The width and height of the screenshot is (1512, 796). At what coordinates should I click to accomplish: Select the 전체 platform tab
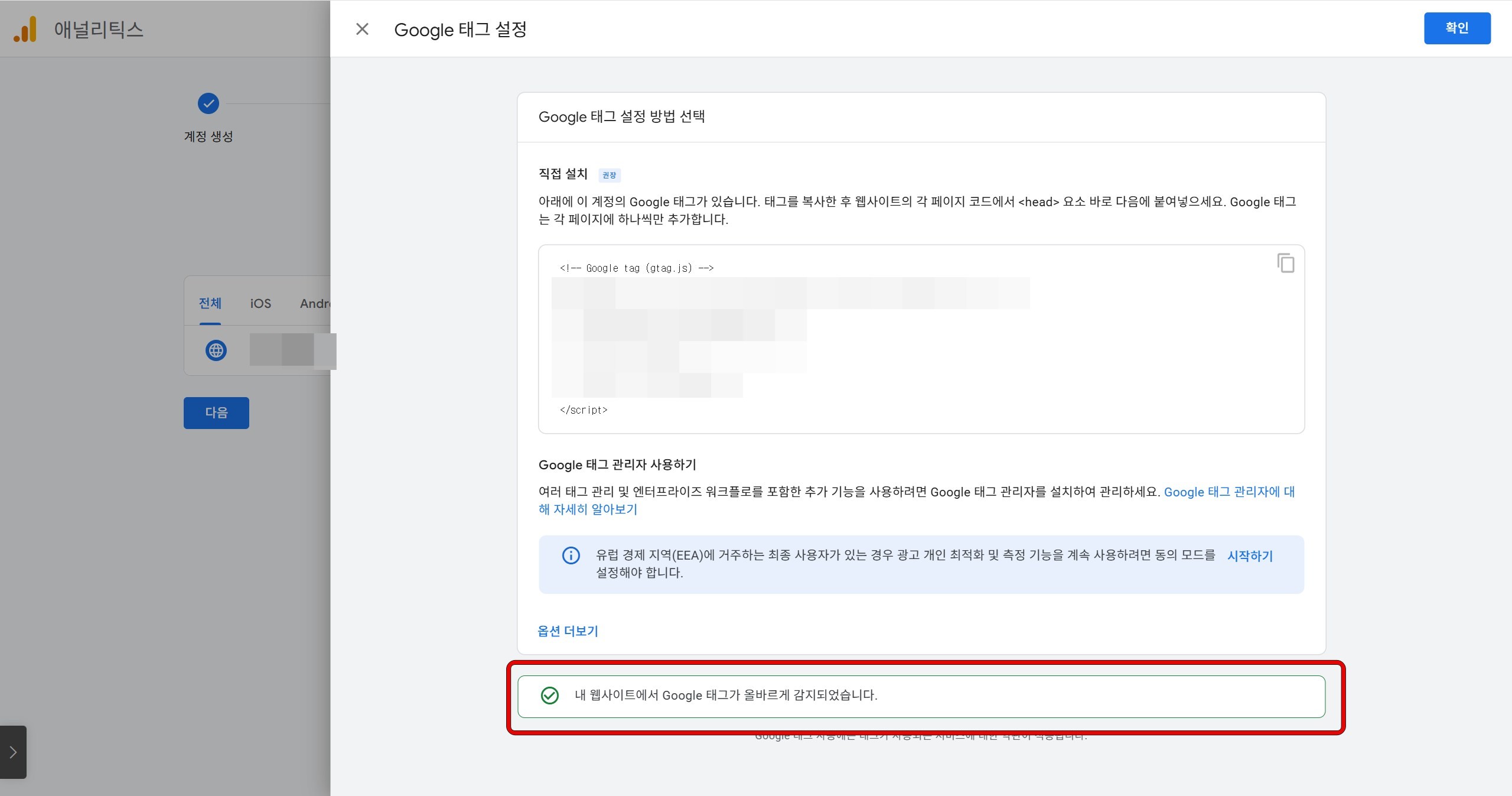point(210,304)
